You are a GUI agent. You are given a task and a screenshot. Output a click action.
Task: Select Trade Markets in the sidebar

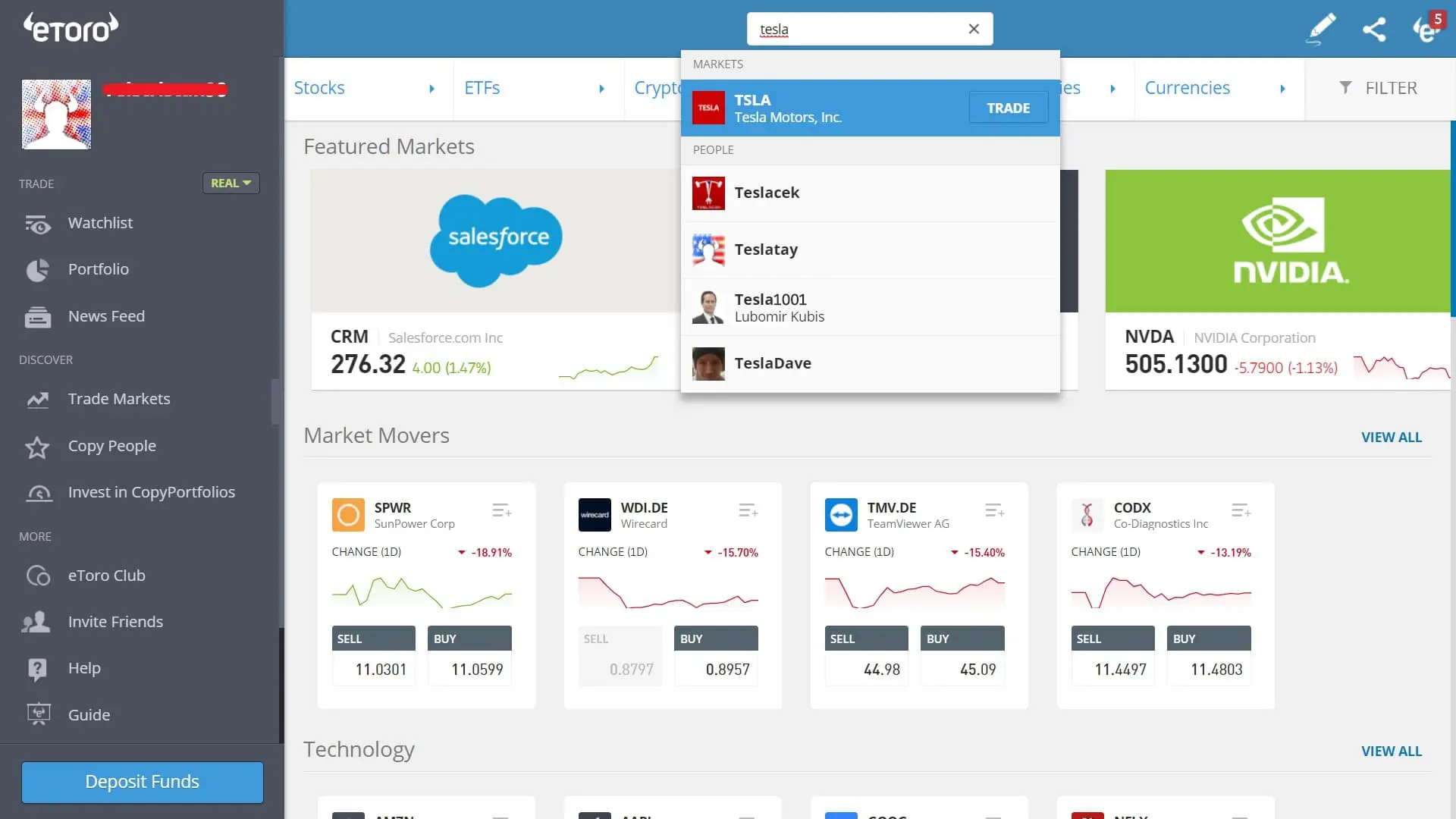pyautogui.click(x=119, y=398)
